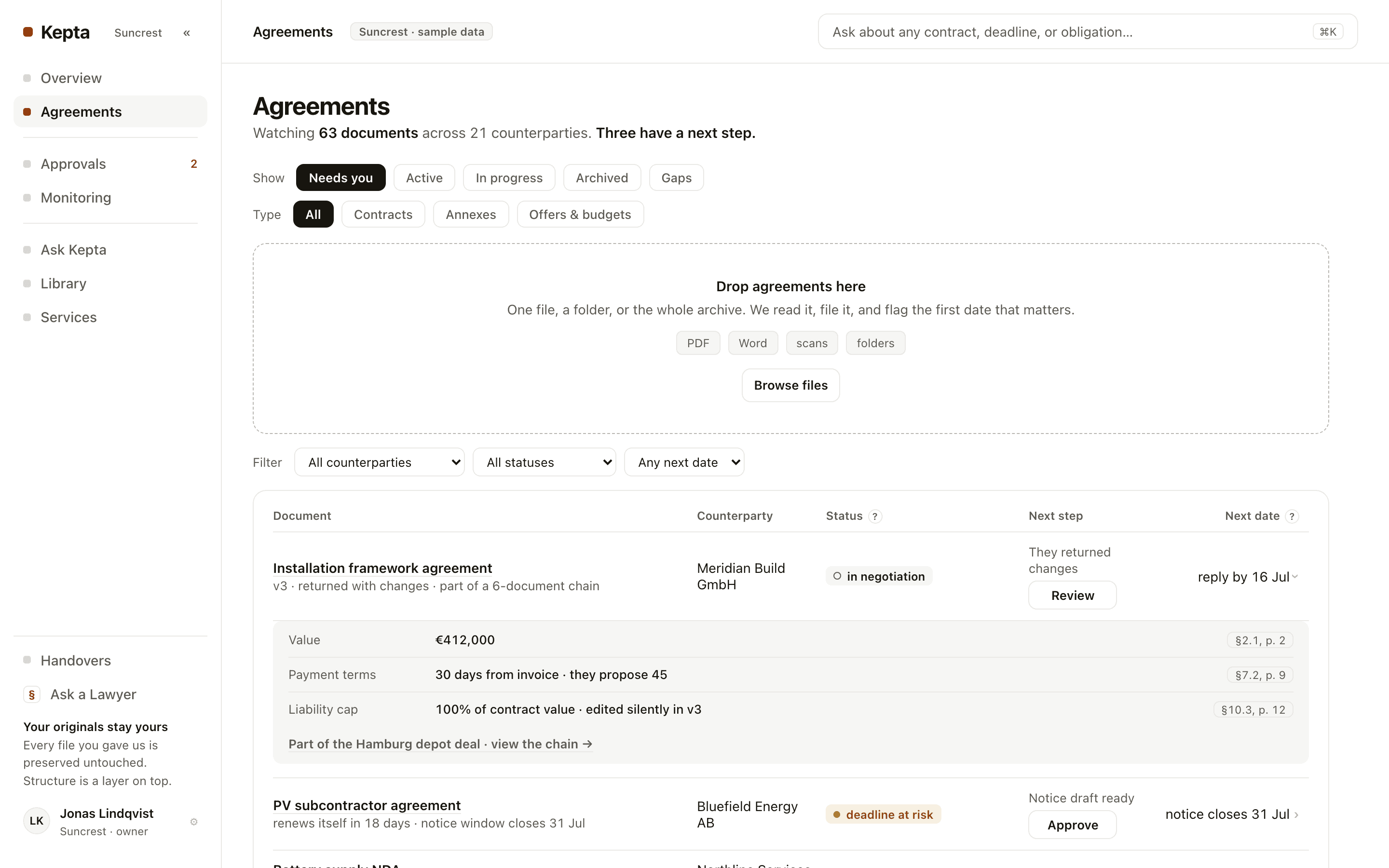The image size is (1389, 868).
Task: Open the All counterparties dropdown
Action: tap(380, 463)
